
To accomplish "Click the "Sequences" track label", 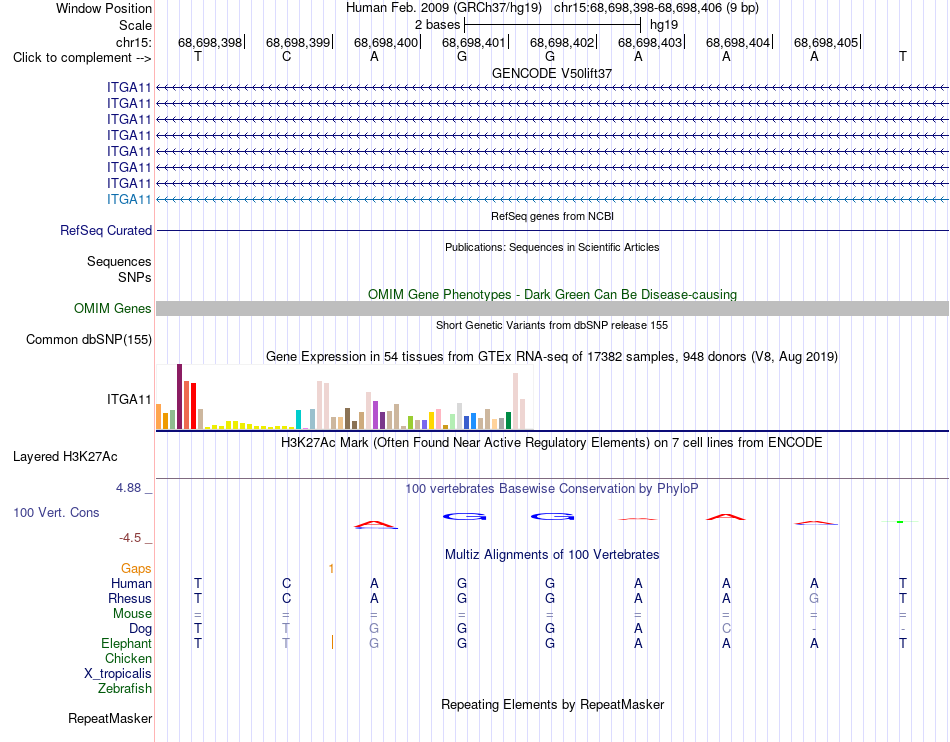I will click(x=119, y=261).
